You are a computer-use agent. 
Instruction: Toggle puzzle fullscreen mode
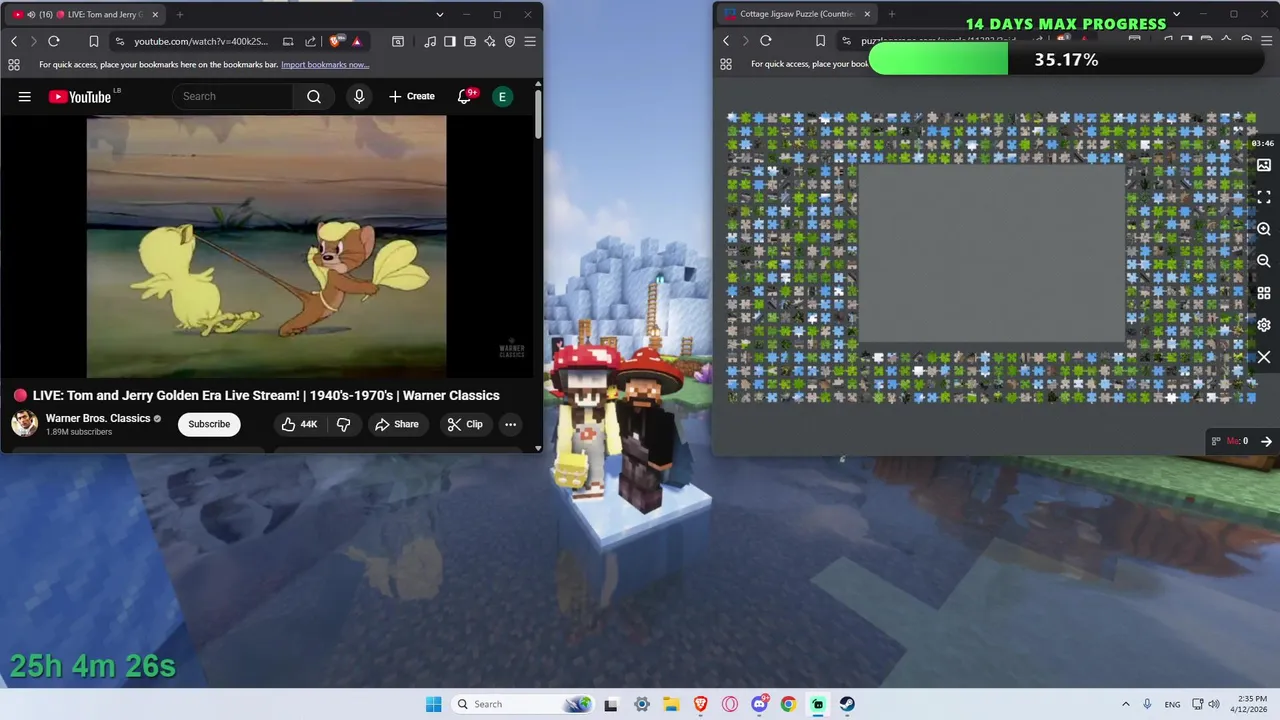point(1264,197)
